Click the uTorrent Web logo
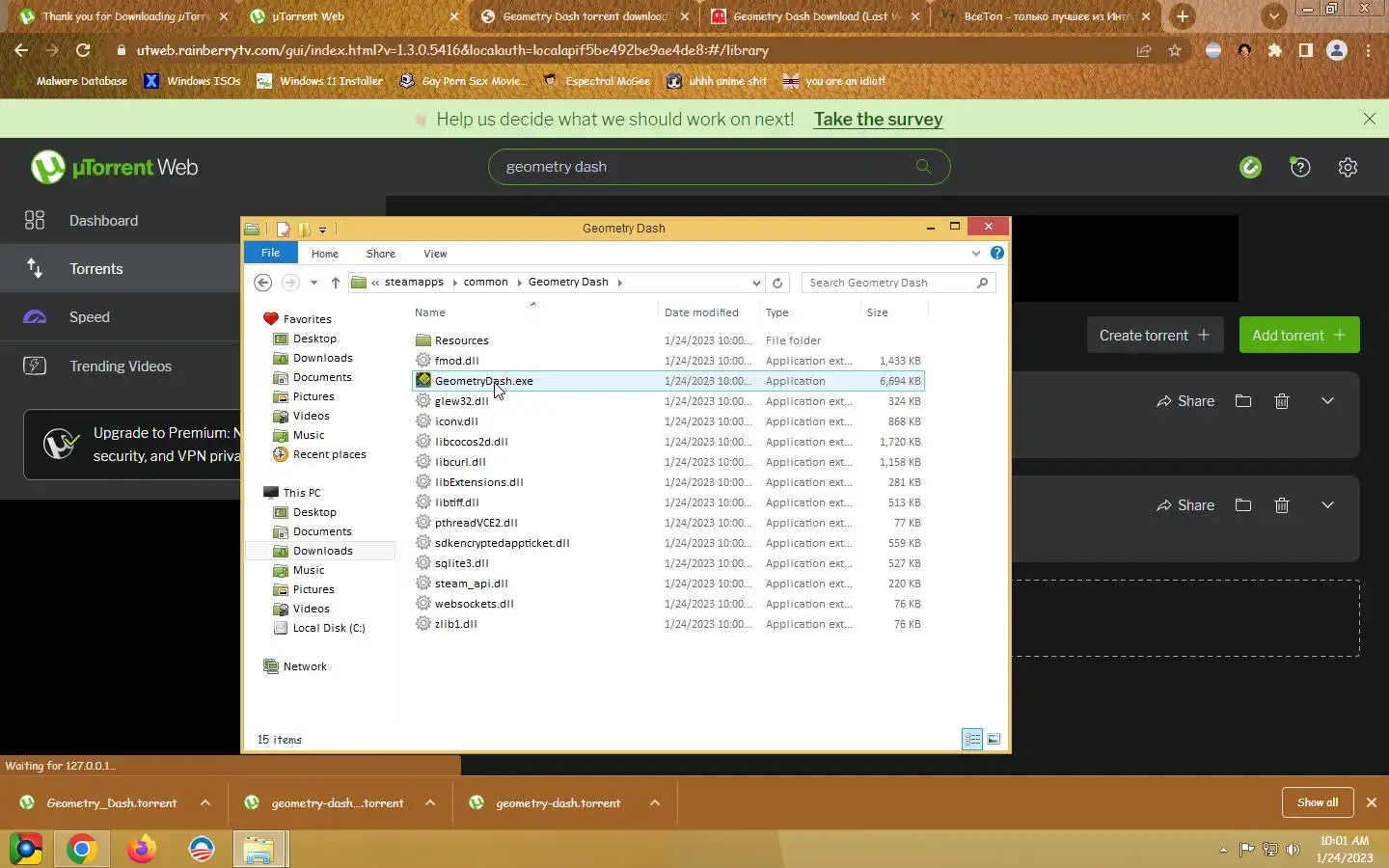The height and width of the screenshot is (868, 1389). 114,168
